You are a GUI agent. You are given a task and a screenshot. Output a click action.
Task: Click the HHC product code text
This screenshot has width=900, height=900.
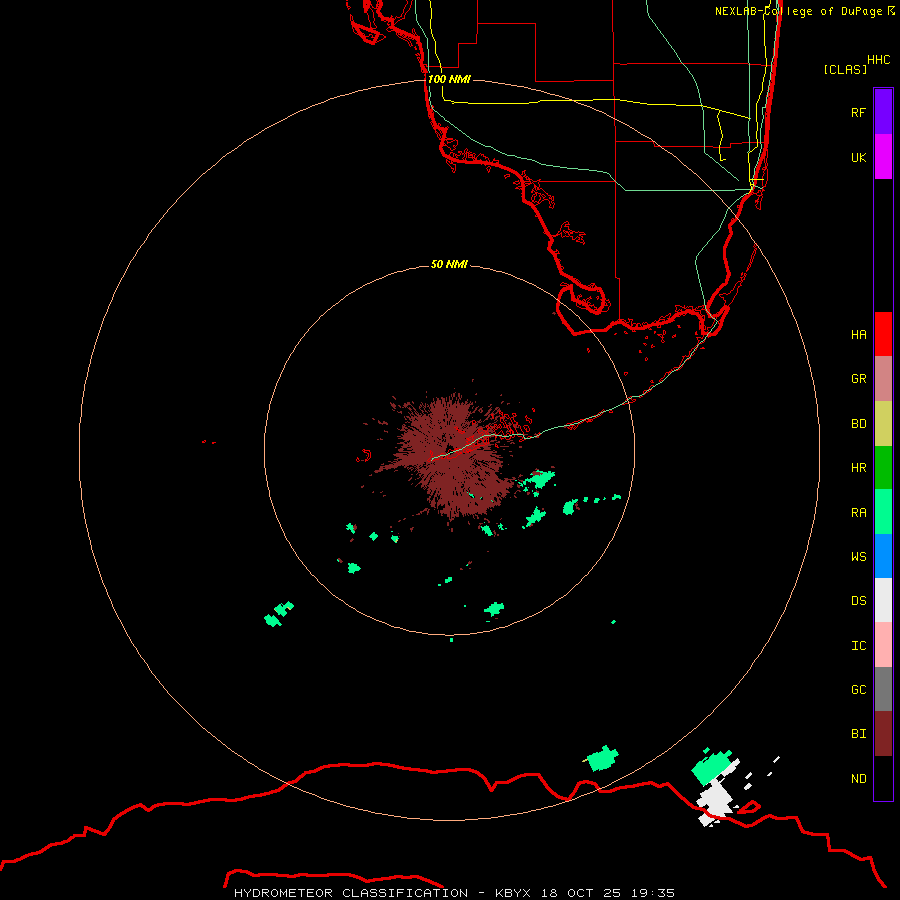(878, 60)
